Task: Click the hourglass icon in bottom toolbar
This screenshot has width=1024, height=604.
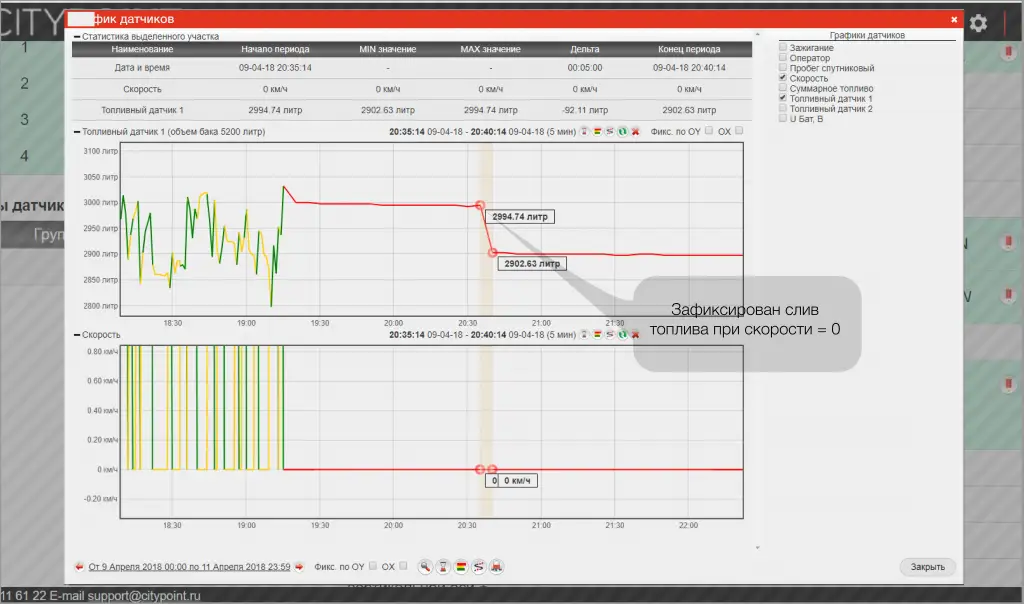Action: point(443,567)
